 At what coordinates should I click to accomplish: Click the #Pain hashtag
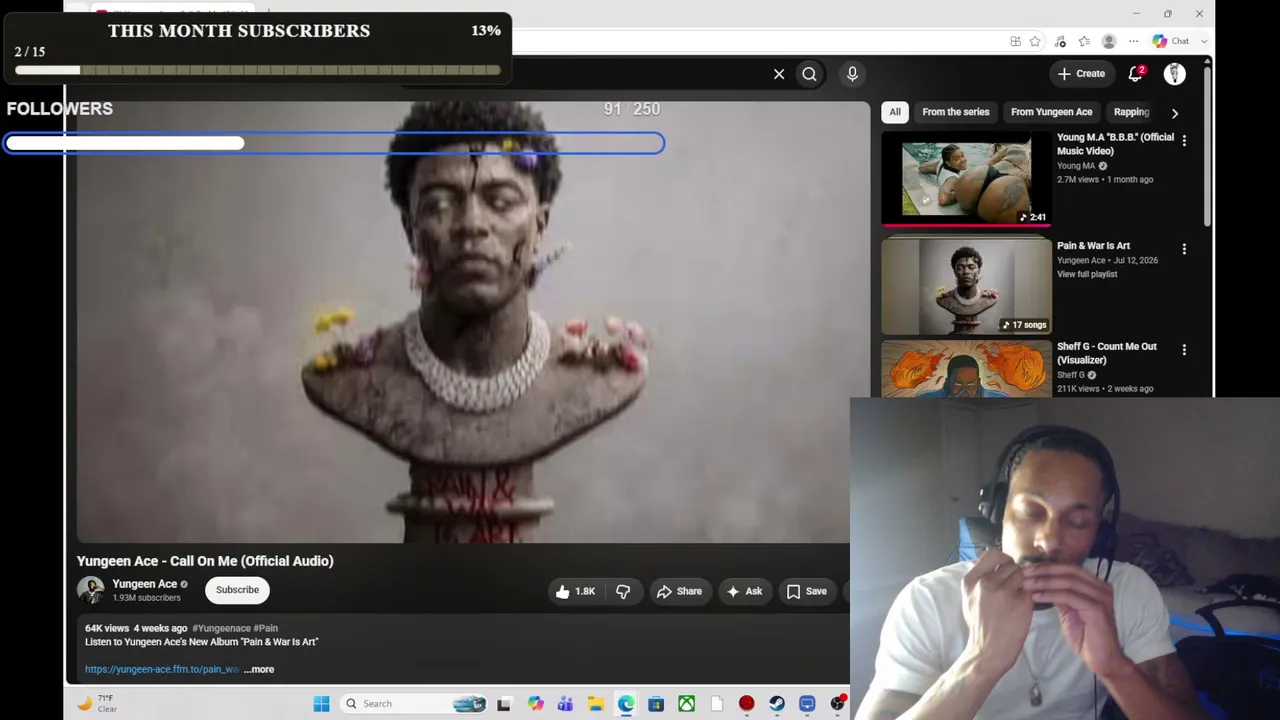266,628
